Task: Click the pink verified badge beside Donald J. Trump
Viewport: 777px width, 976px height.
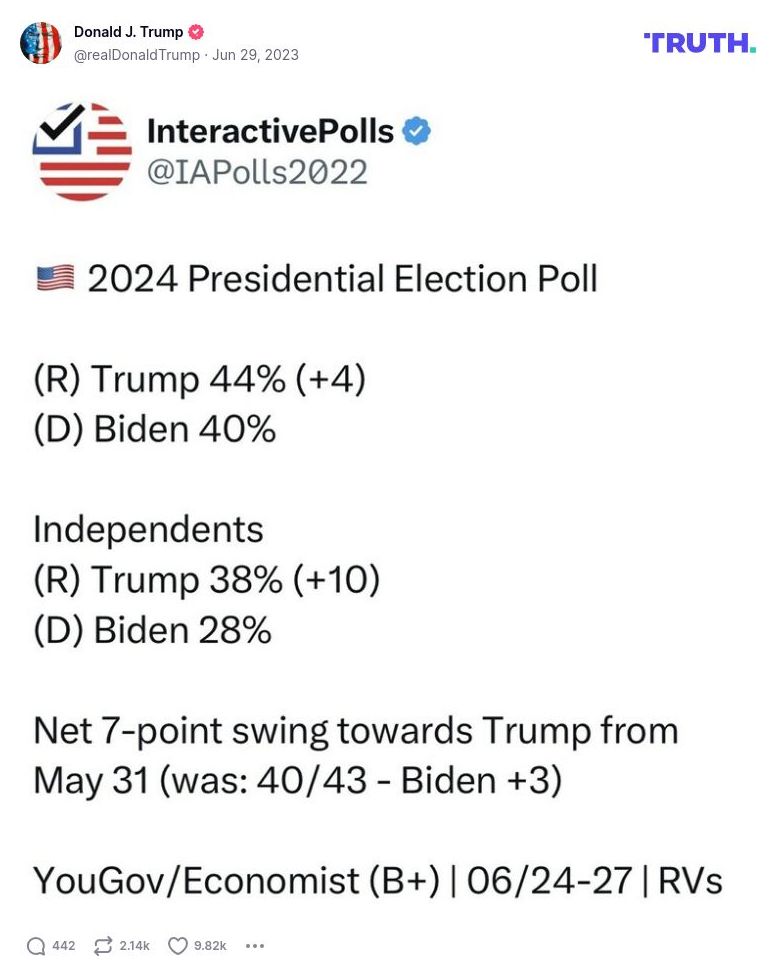Action: click(x=196, y=31)
